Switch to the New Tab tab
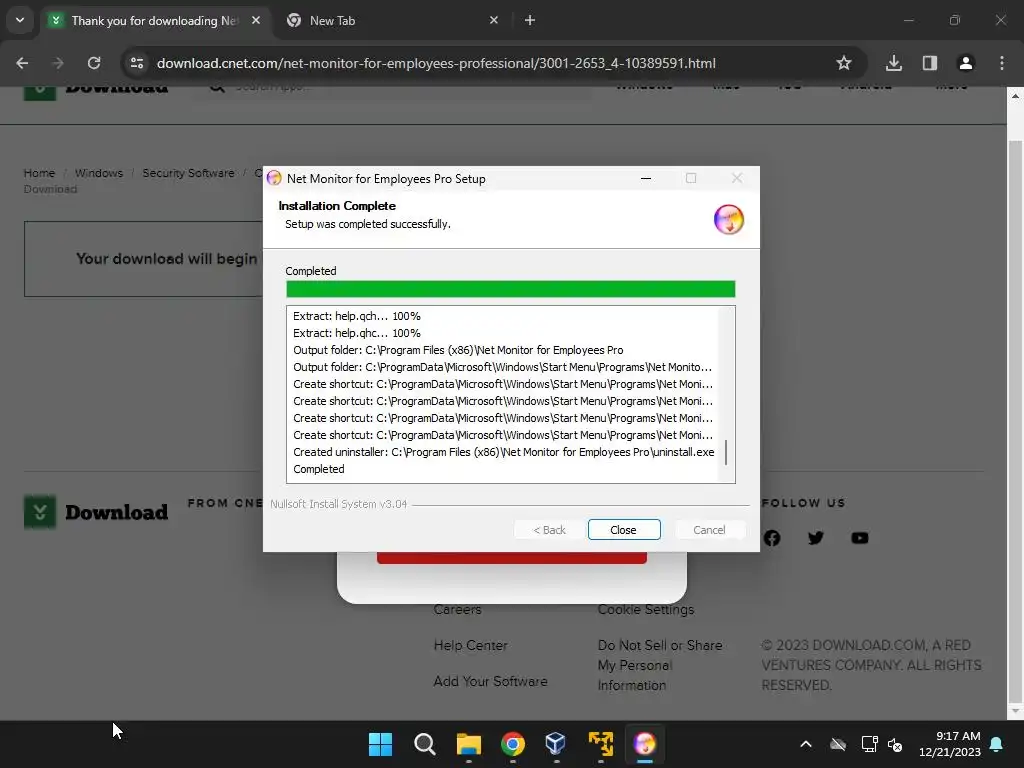 [x=385, y=20]
